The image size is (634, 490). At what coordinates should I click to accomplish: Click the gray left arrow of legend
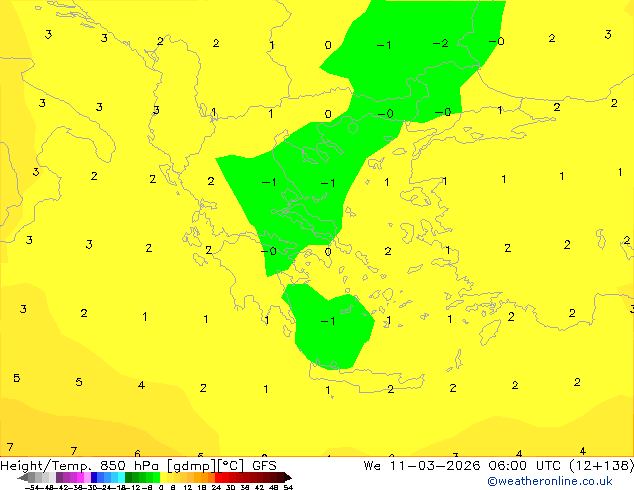coord(23,478)
